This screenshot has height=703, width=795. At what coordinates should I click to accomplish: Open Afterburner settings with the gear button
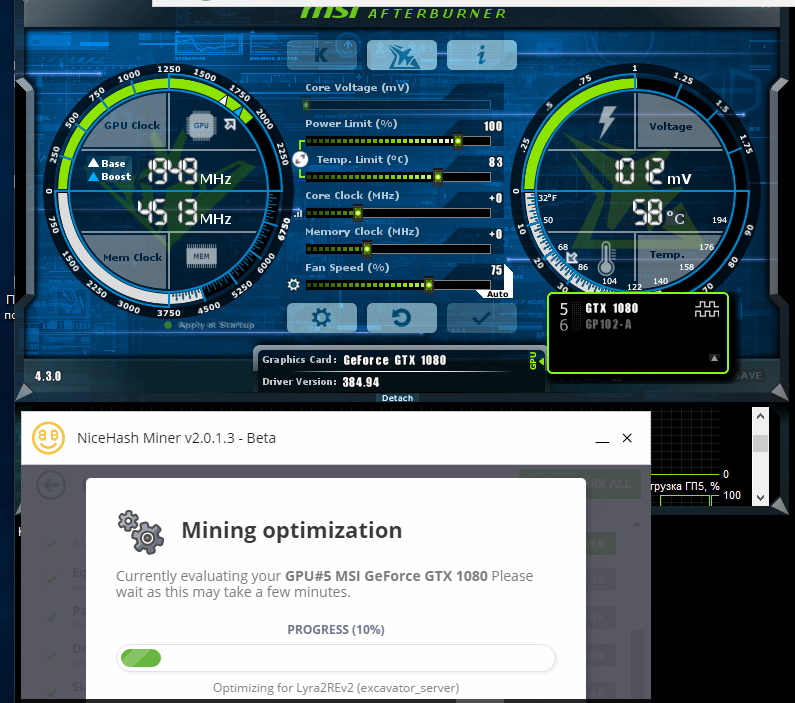[321, 318]
